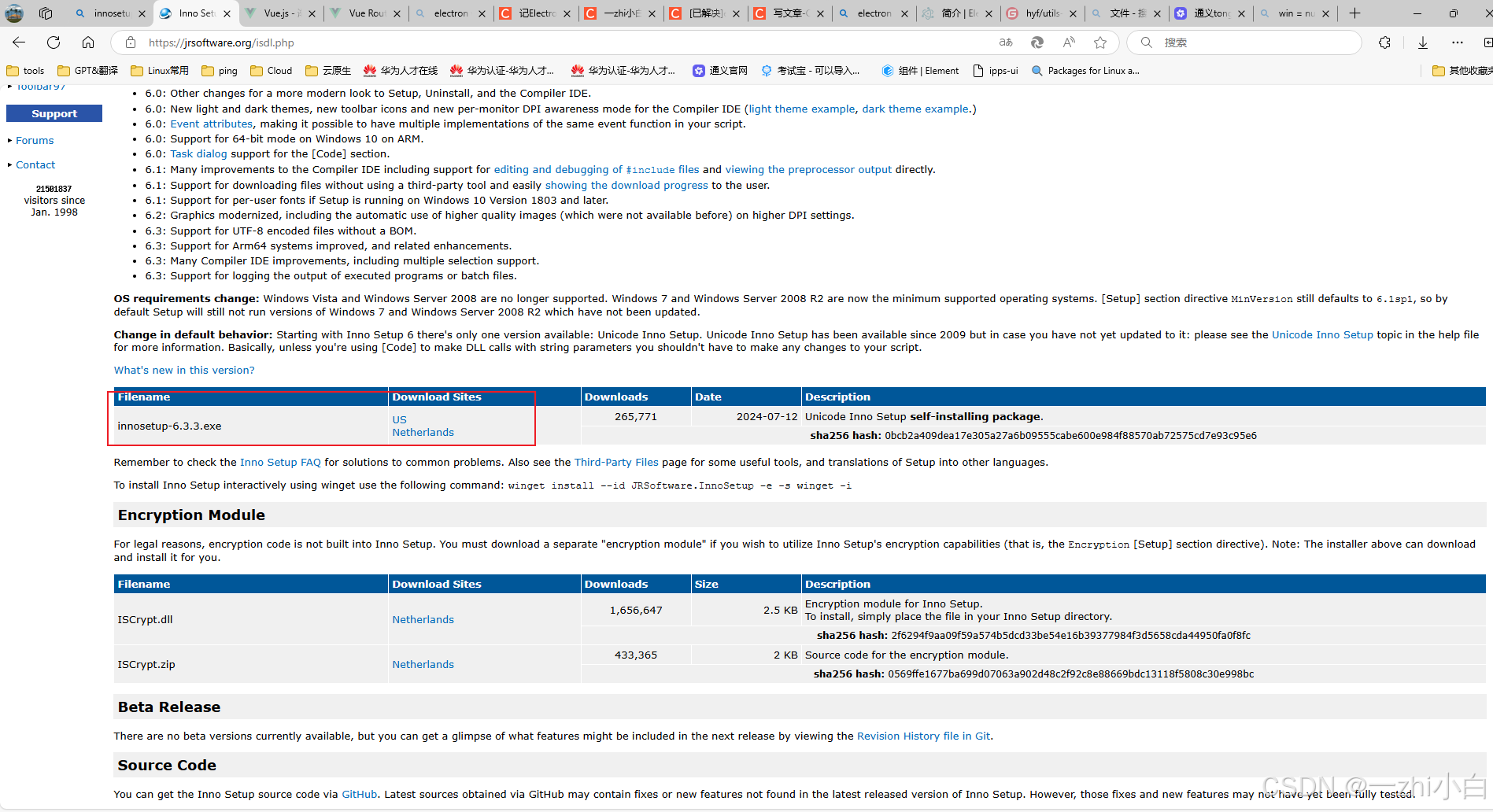Open Packages for Linux bookmark
Image resolution: width=1493 pixels, height=812 pixels.
[x=1085, y=71]
